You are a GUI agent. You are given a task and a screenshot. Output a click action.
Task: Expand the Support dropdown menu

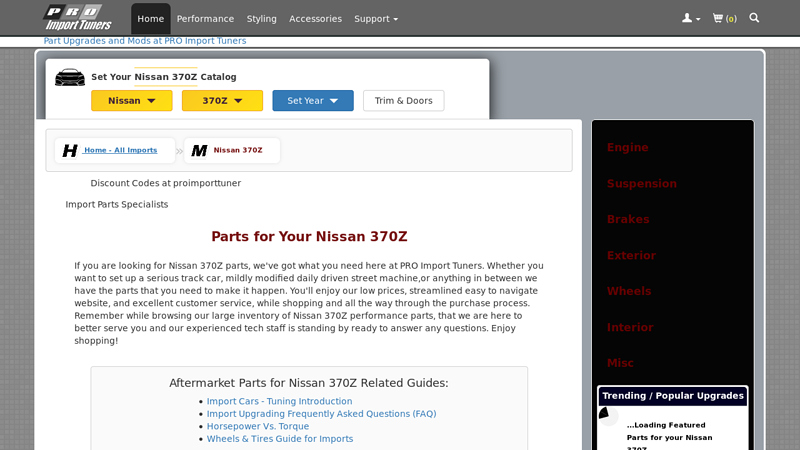tap(376, 19)
